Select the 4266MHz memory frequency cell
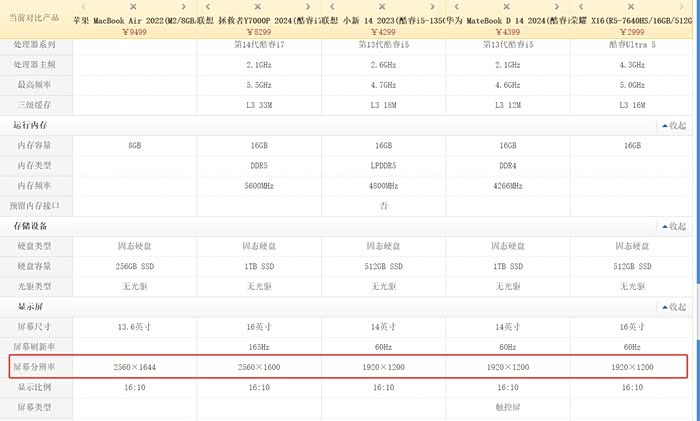The height and width of the screenshot is (421, 700). coord(508,186)
